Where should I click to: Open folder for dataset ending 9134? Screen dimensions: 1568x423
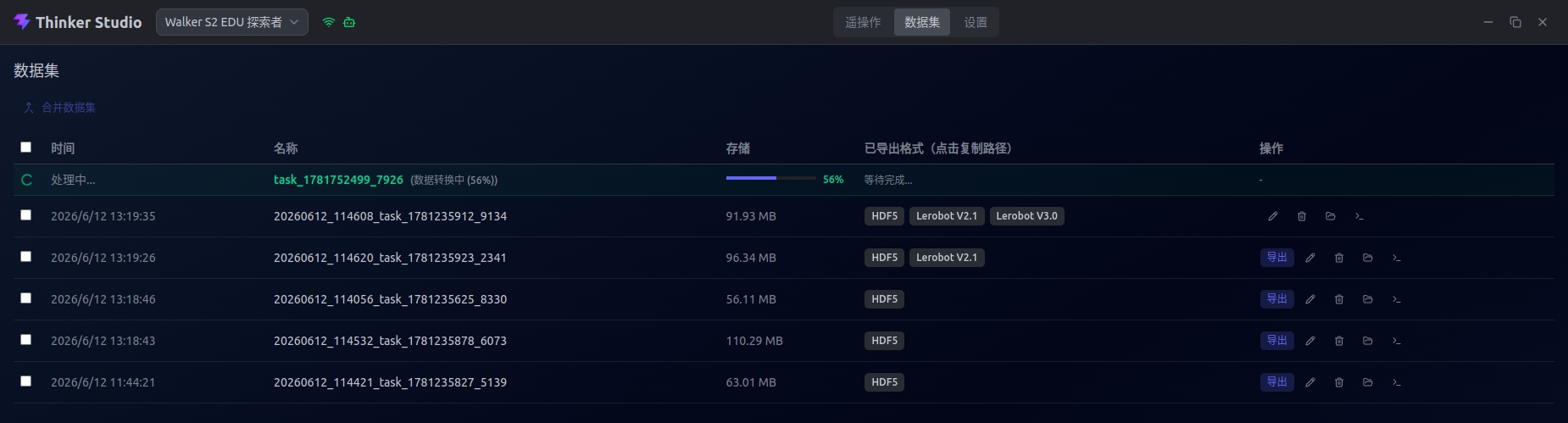(1331, 216)
